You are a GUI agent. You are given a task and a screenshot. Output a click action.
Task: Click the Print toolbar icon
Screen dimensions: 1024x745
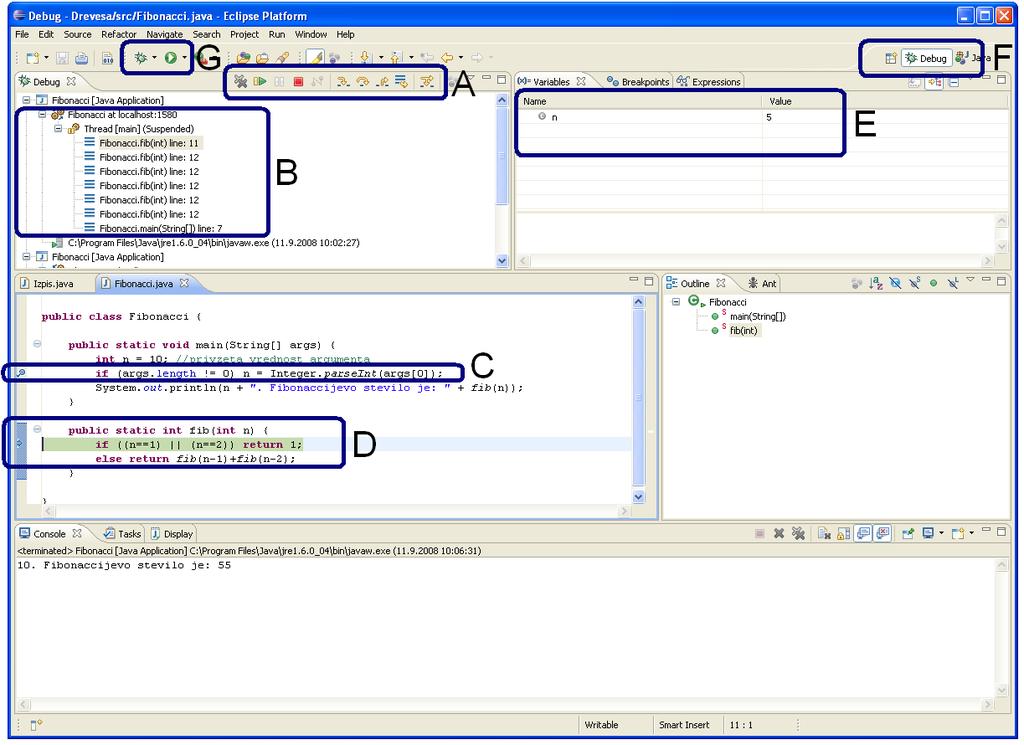click(x=82, y=58)
